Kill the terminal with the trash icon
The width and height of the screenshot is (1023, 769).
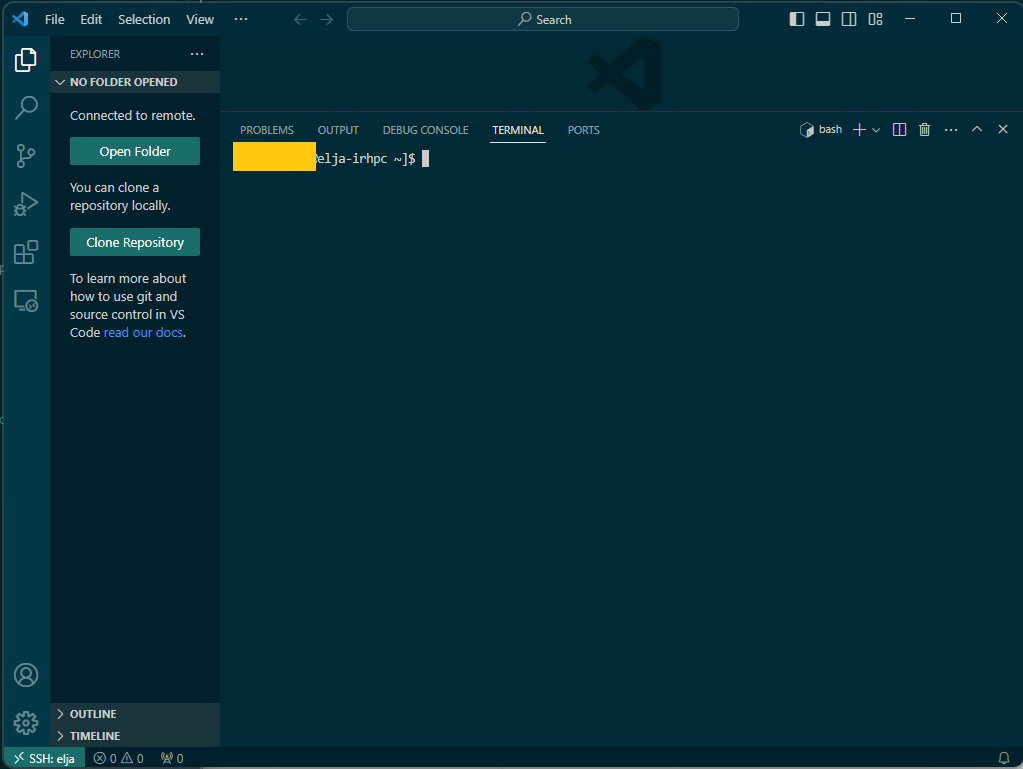pos(923,129)
